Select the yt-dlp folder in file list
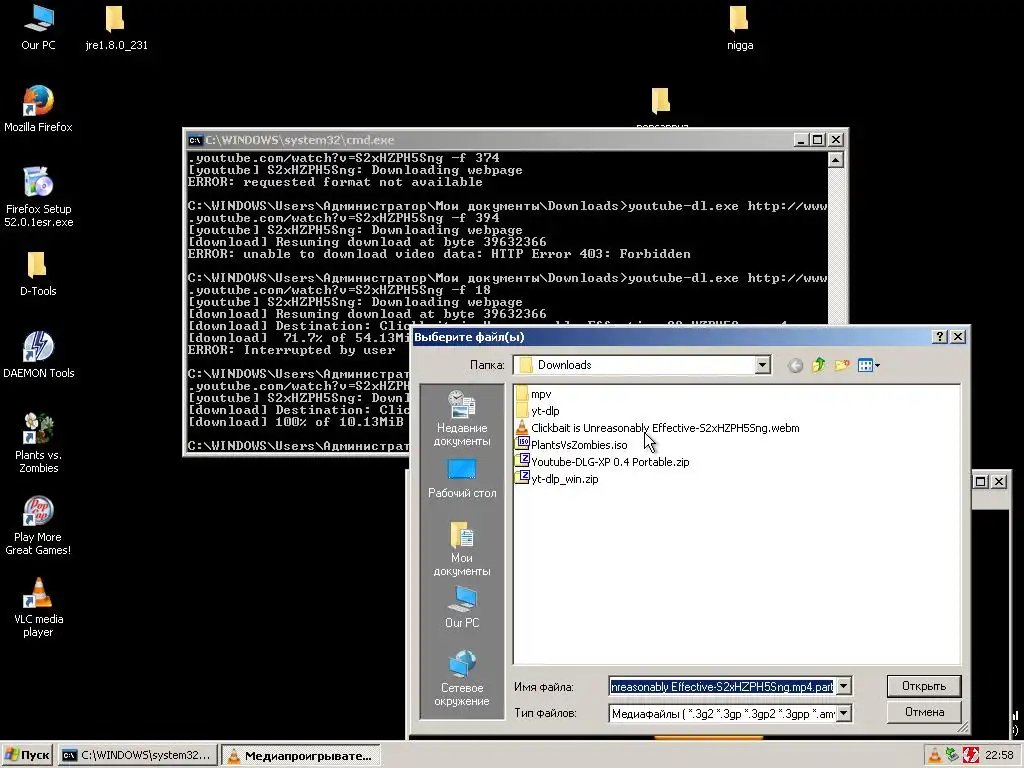The height and width of the screenshot is (768, 1024). (x=537, y=411)
